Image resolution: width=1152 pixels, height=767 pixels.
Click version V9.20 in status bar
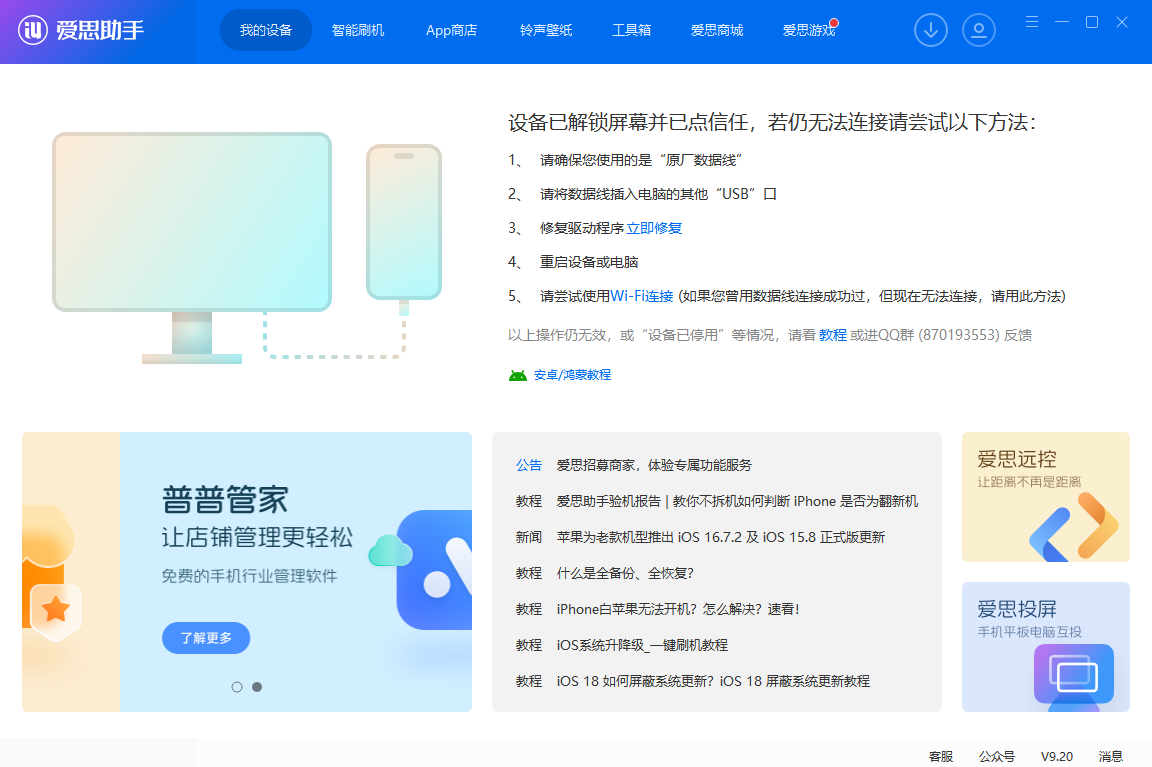(x=1056, y=756)
